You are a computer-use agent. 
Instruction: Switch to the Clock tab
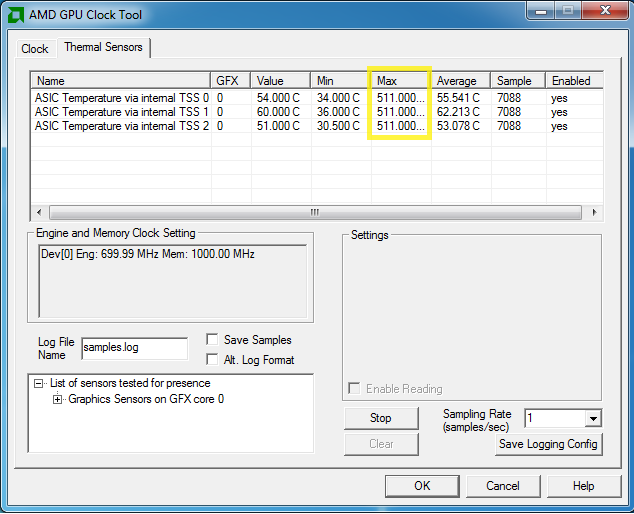pos(35,49)
